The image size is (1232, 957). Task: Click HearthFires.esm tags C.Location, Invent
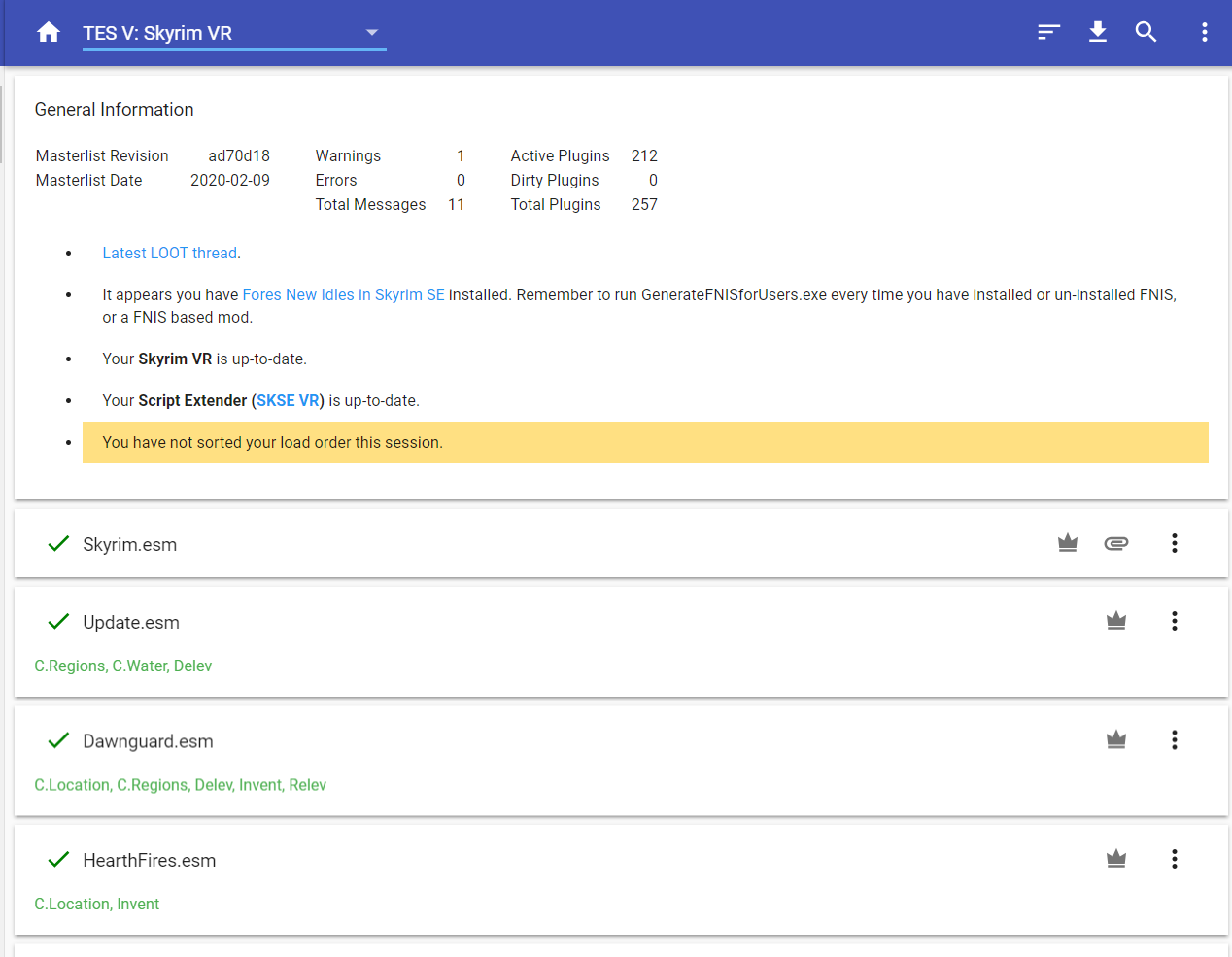coord(97,904)
